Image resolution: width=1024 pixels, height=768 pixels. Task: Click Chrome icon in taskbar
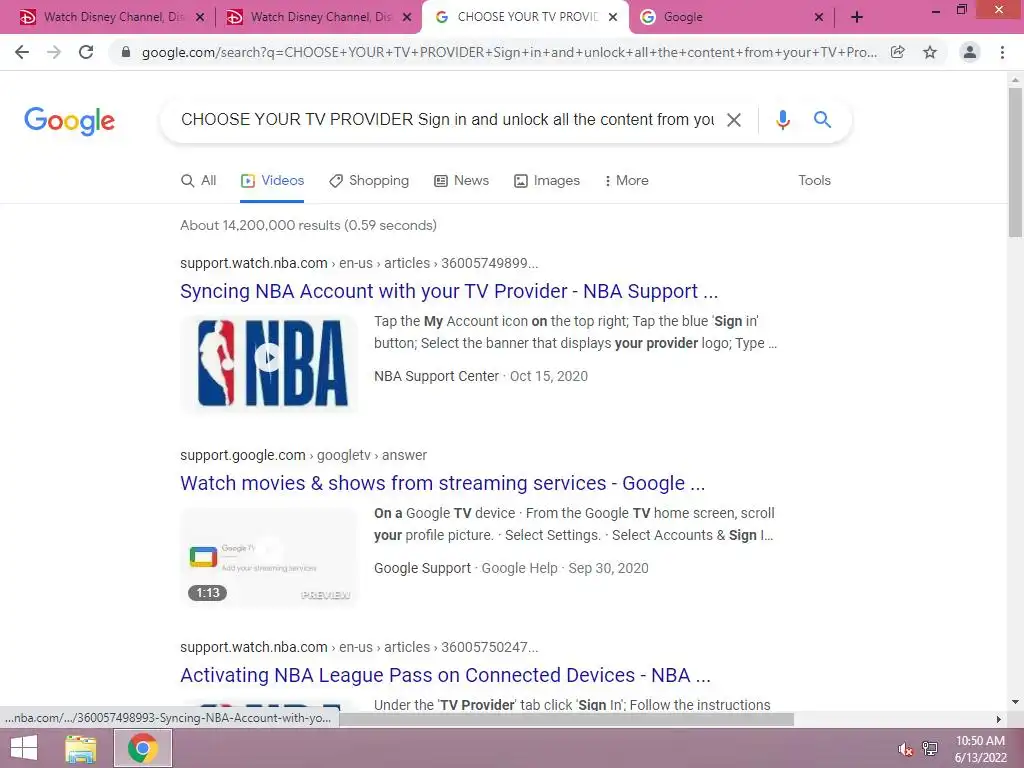coord(143,748)
